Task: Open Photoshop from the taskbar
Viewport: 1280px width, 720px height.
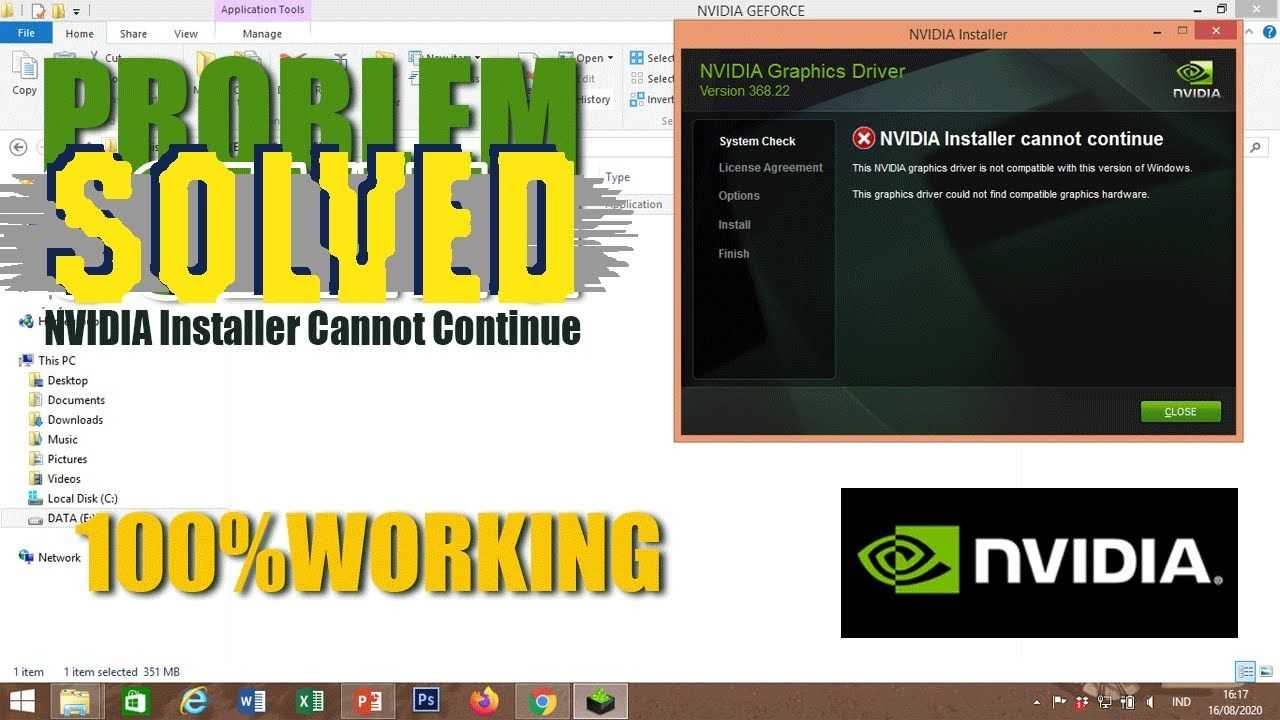Action: [x=426, y=702]
